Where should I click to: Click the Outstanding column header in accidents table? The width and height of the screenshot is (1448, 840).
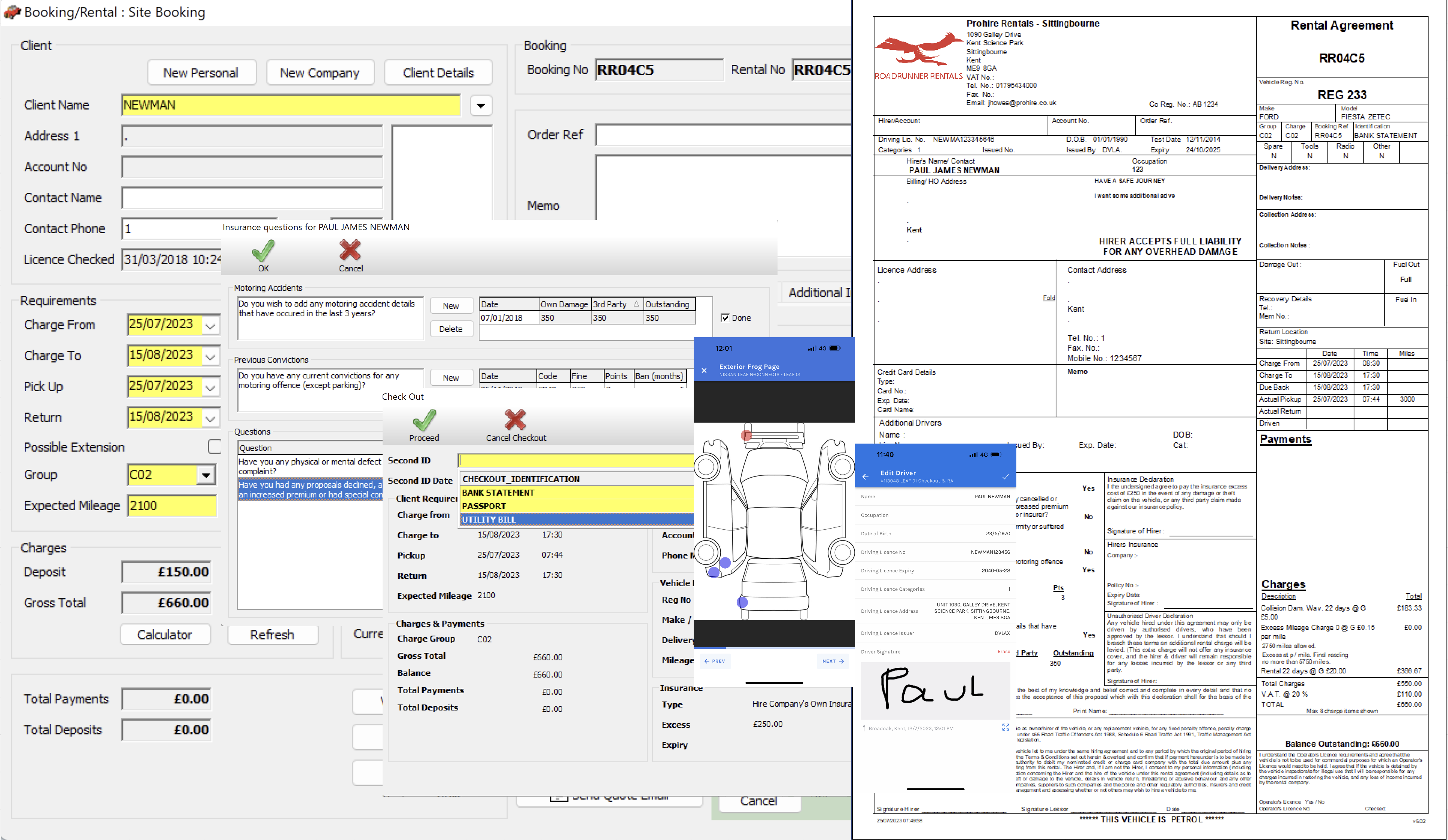pos(669,304)
